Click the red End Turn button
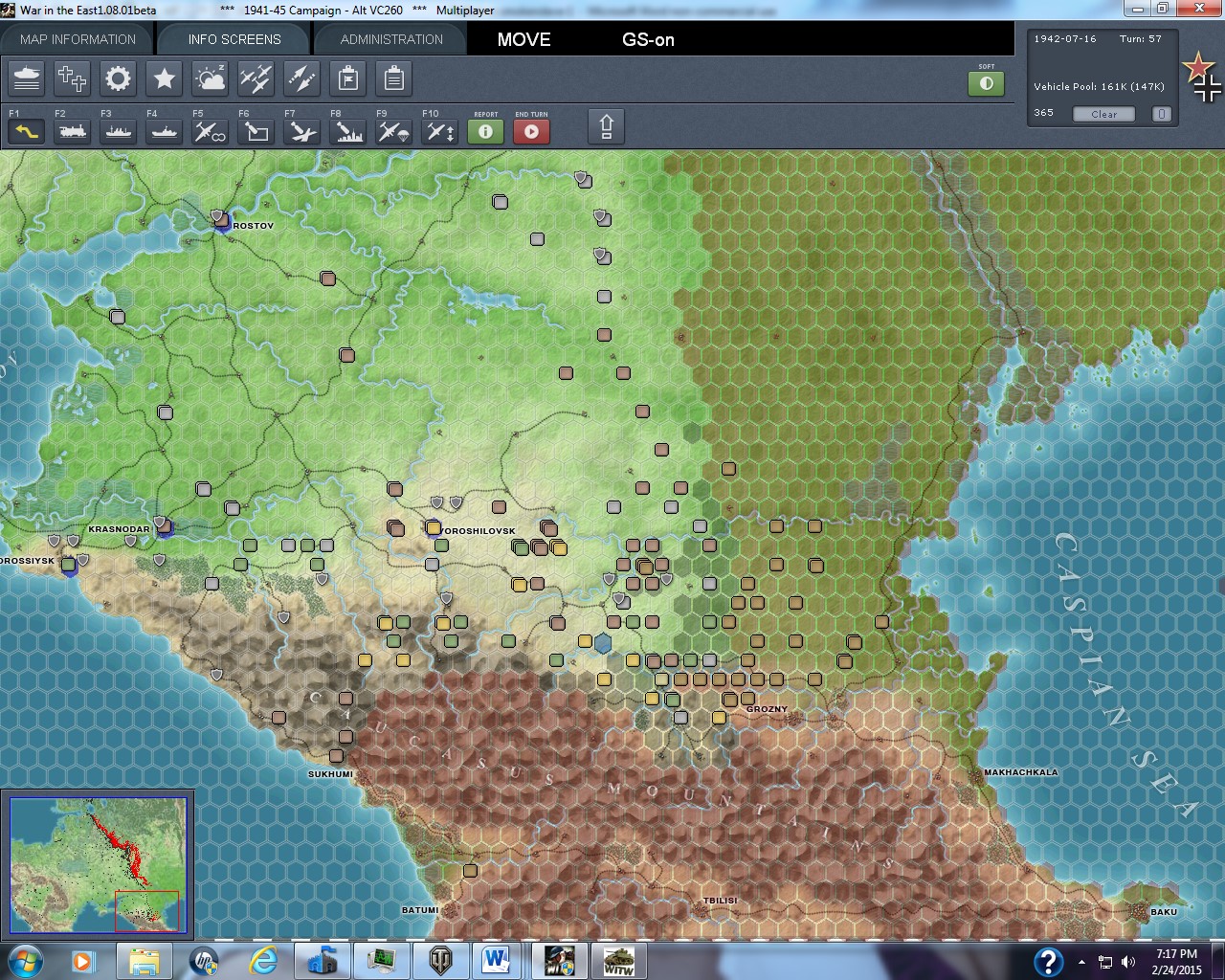This screenshot has width=1225, height=980. pyautogui.click(x=532, y=131)
